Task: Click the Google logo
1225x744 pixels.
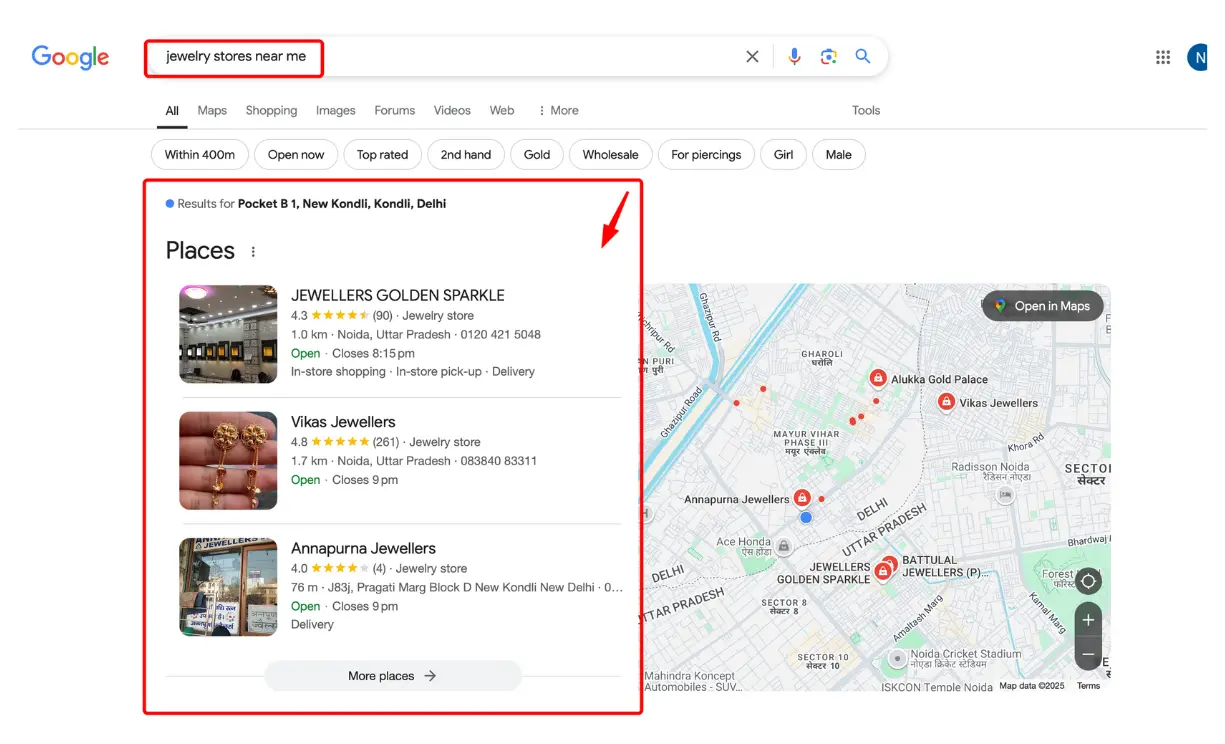Action: 70,57
